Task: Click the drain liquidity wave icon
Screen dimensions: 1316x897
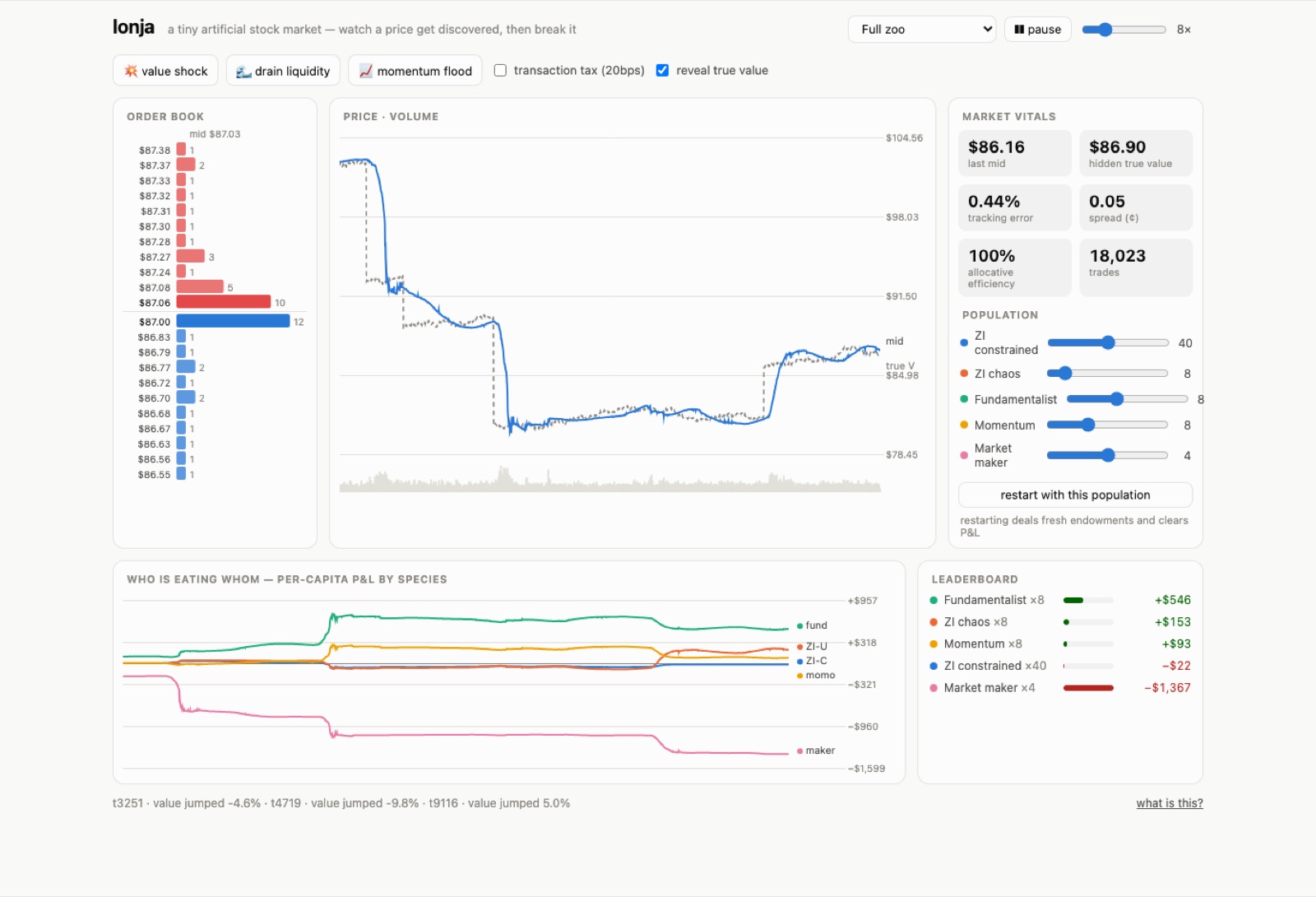Action: pos(243,72)
